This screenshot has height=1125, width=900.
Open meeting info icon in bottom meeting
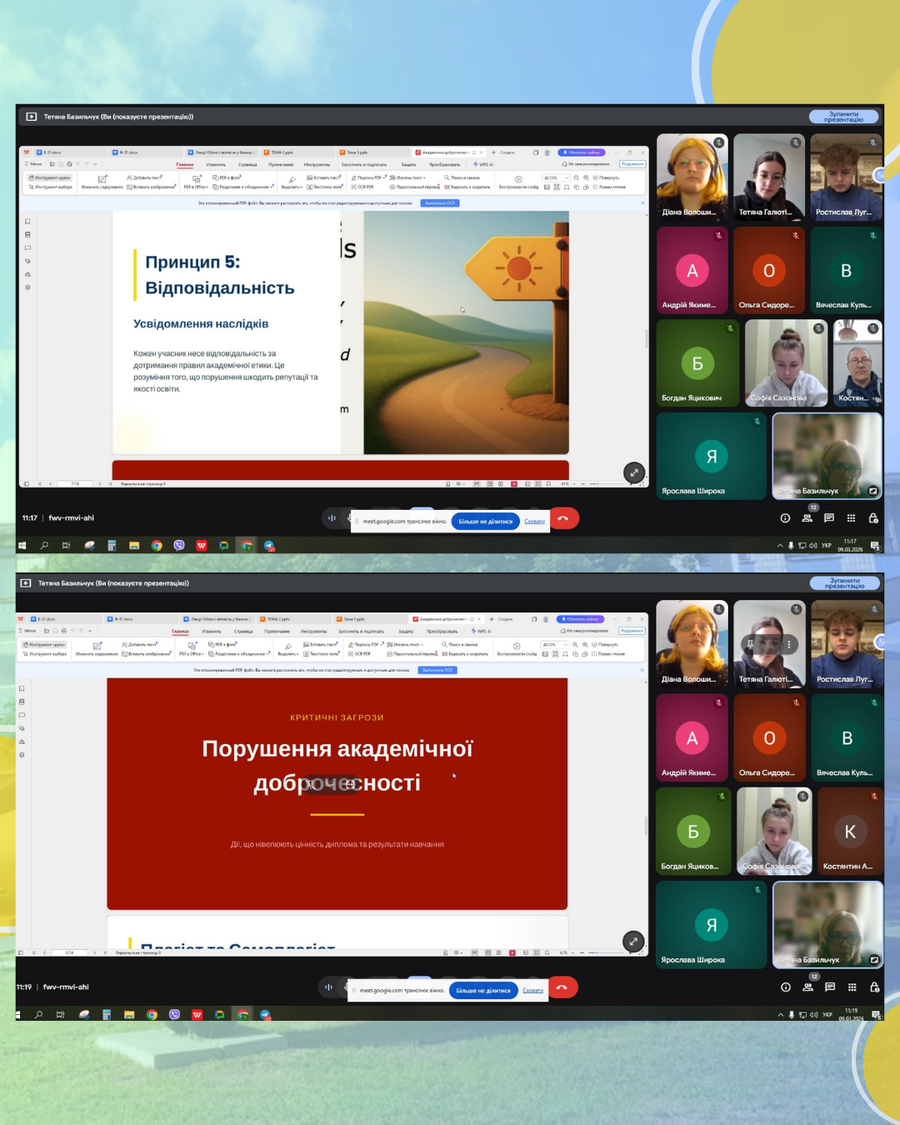(785, 988)
